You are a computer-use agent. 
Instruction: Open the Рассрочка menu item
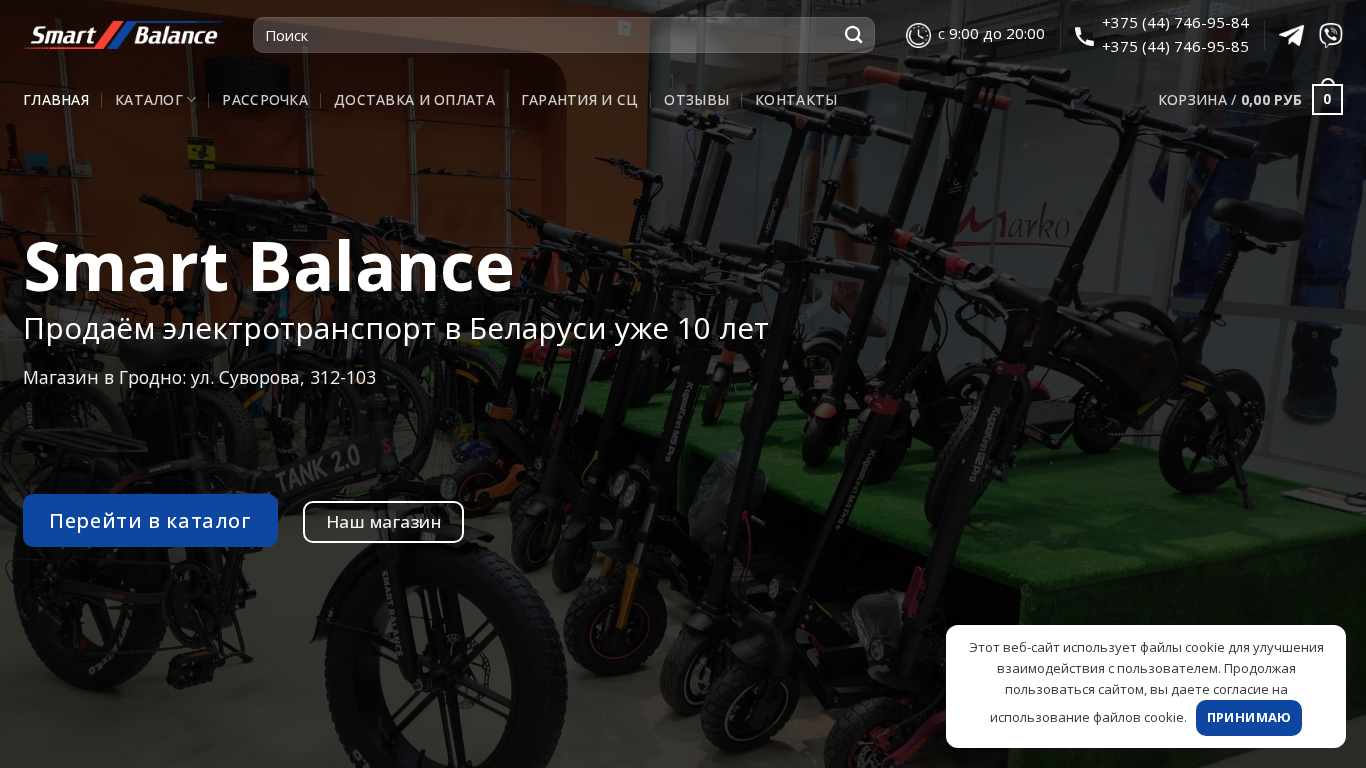tap(265, 100)
